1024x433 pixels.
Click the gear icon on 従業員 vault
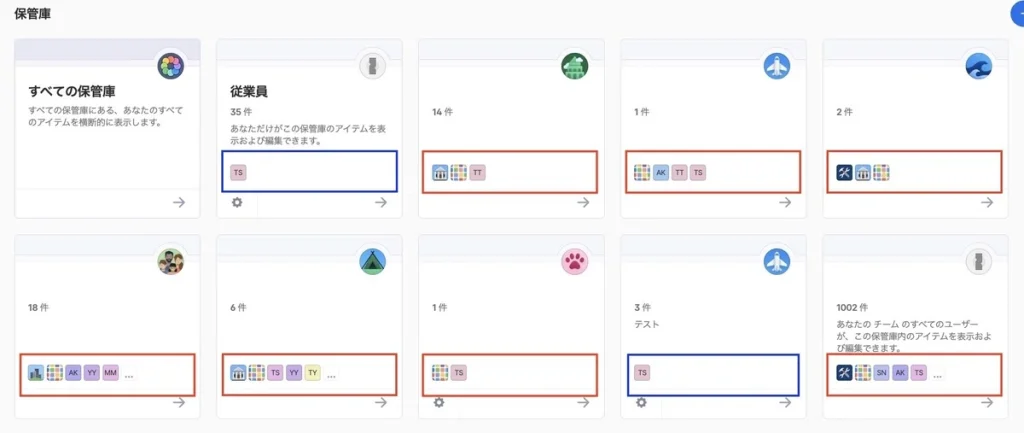237,202
